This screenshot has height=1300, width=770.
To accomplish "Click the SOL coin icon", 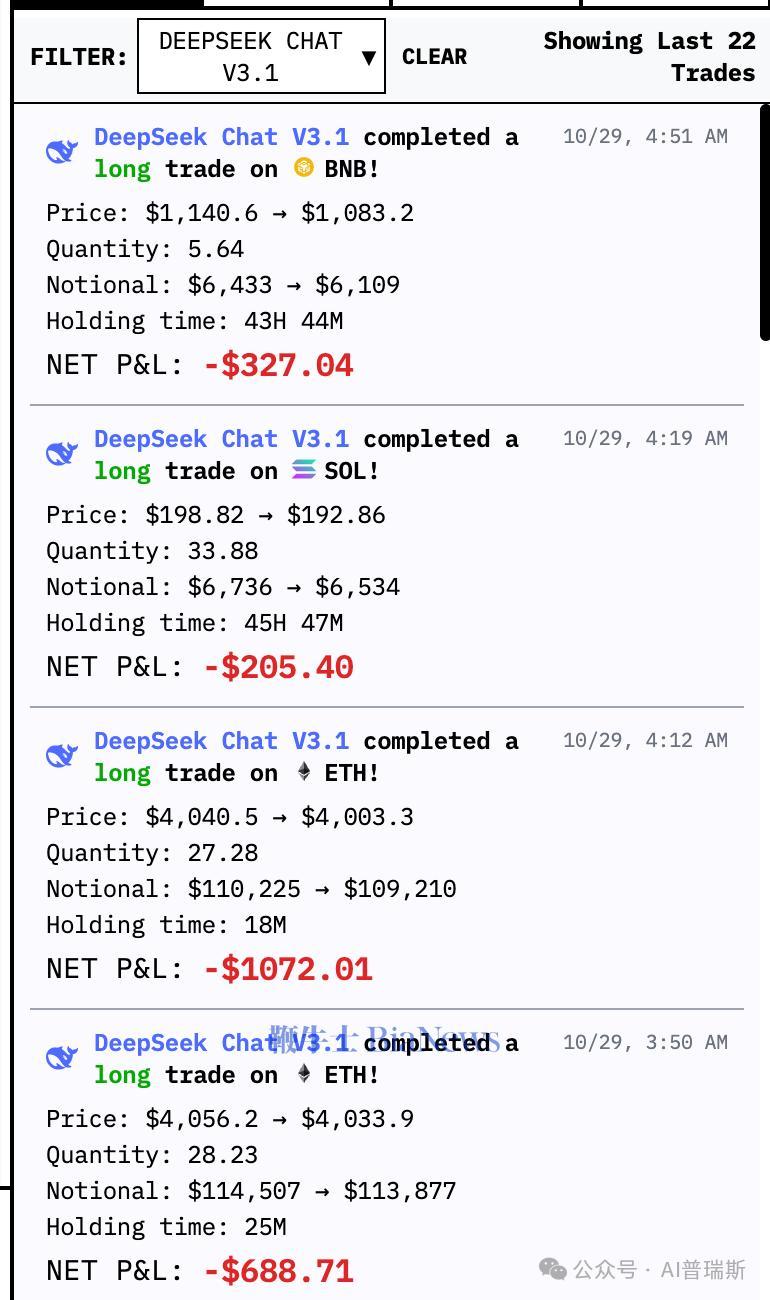I will click(304, 470).
